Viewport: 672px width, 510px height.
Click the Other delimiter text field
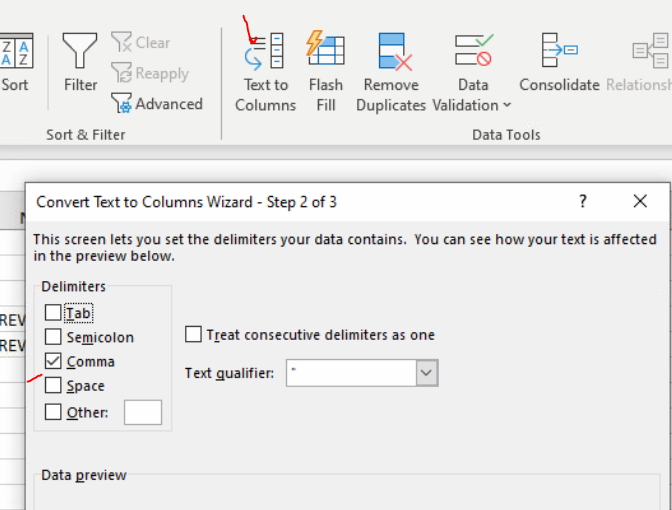[x=143, y=412]
